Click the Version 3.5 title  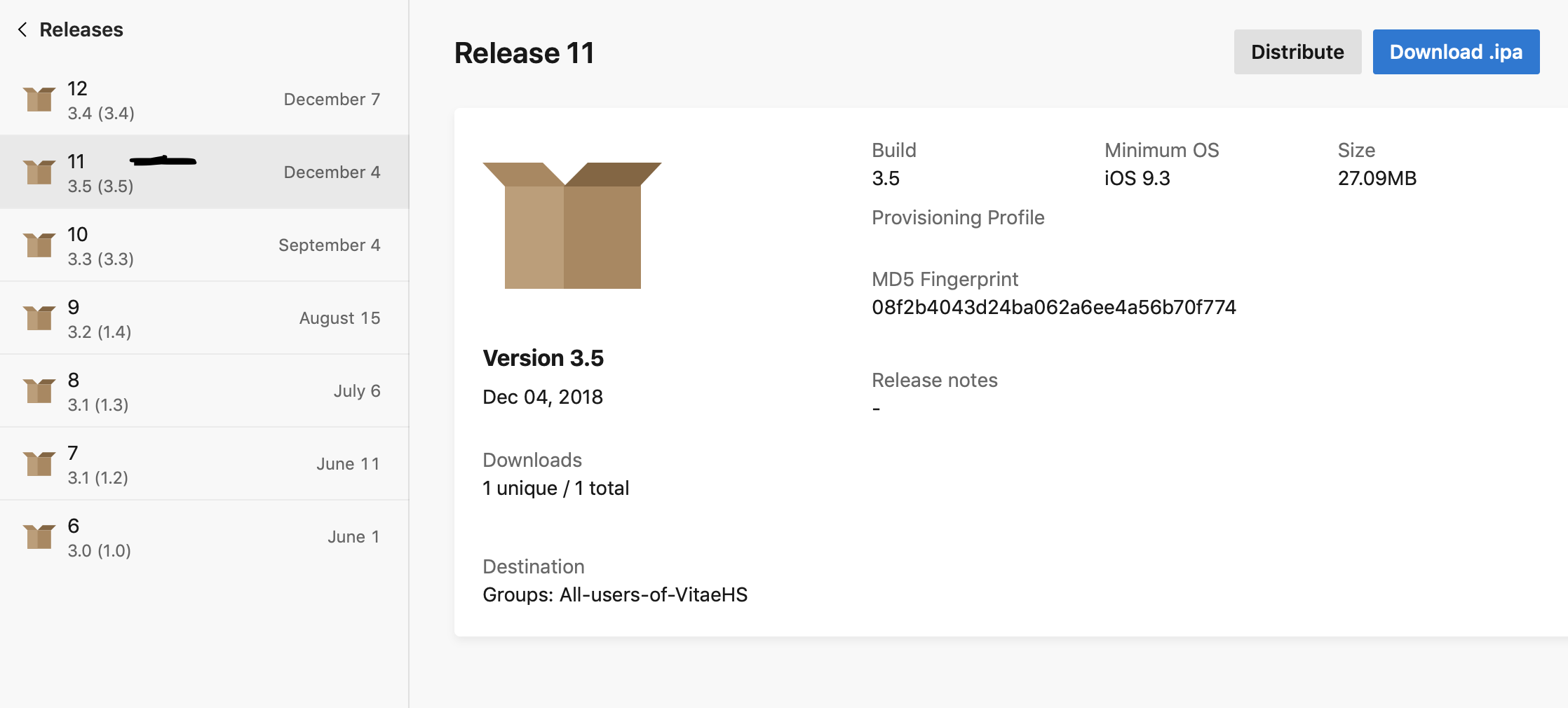(x=543, y=358)
